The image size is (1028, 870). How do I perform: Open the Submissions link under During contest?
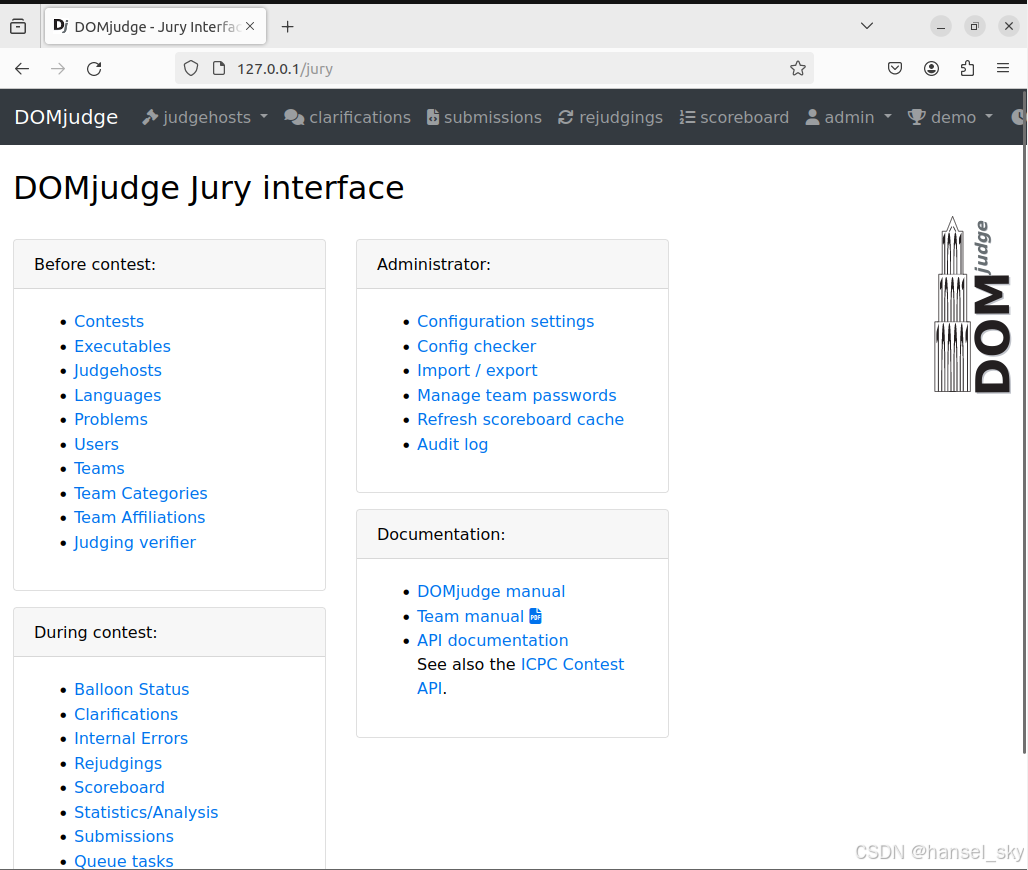click(124, 837)
